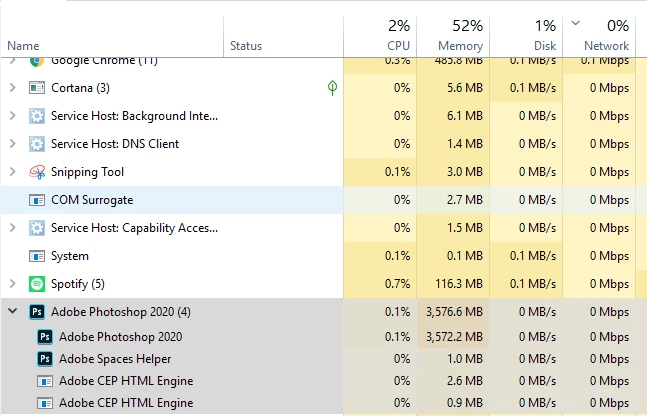Click the 3,576.6 MB memory value

[454, 312]
